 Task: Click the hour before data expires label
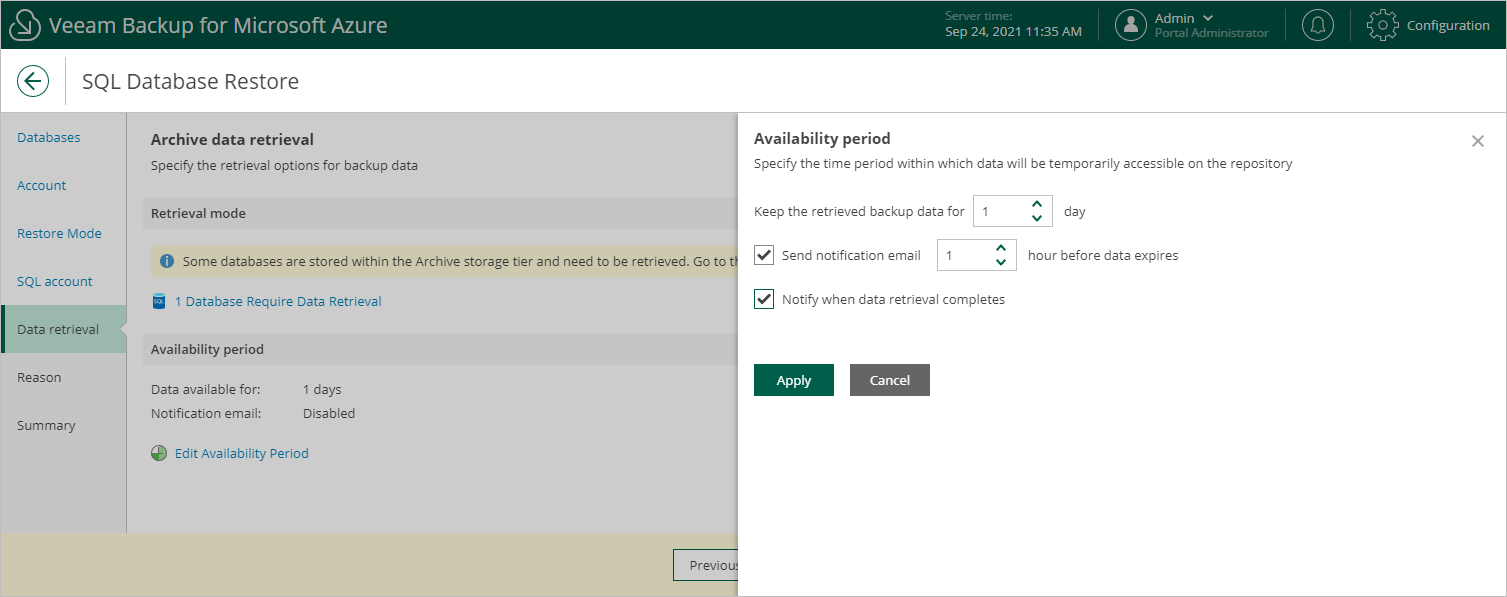pos(1103,255)
